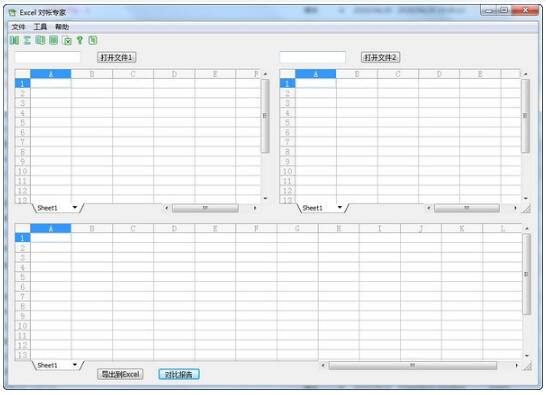Click left grid vertical scrollbar thumb

265,116
